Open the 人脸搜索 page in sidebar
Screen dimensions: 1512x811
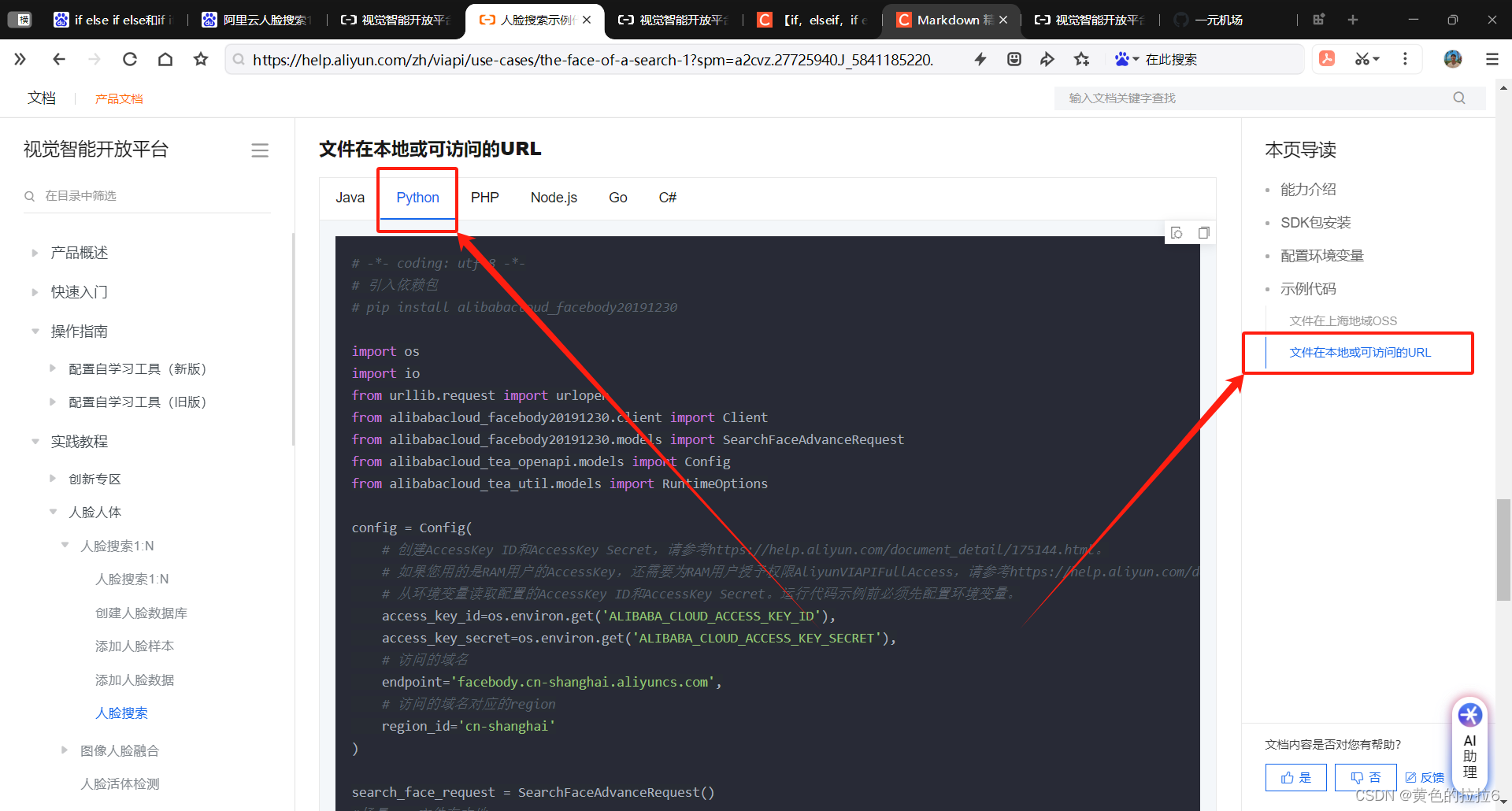coord(121,713)
